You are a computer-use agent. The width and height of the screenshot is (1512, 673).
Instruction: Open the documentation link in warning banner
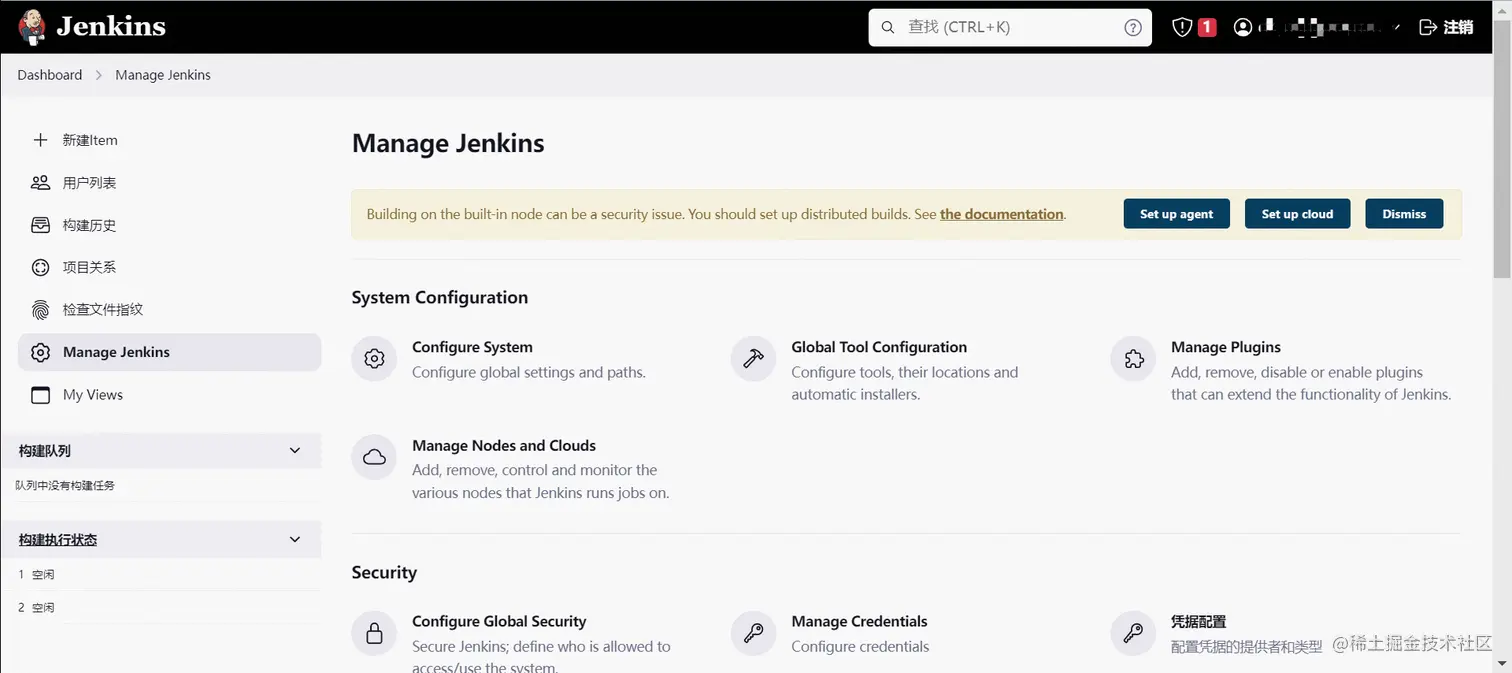[x=1002, y=214]
